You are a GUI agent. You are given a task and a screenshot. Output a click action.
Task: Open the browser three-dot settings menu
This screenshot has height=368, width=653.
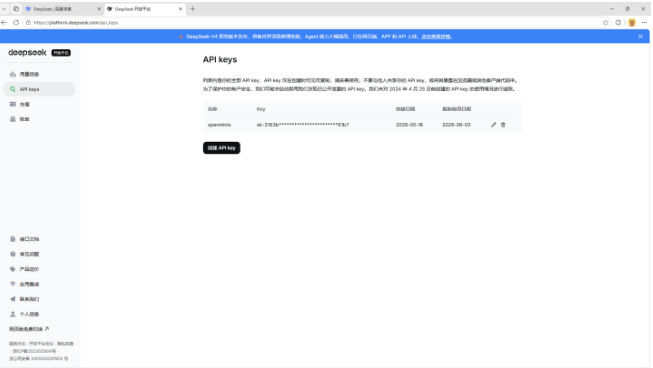pyautogui.click(x=644, y=22)
